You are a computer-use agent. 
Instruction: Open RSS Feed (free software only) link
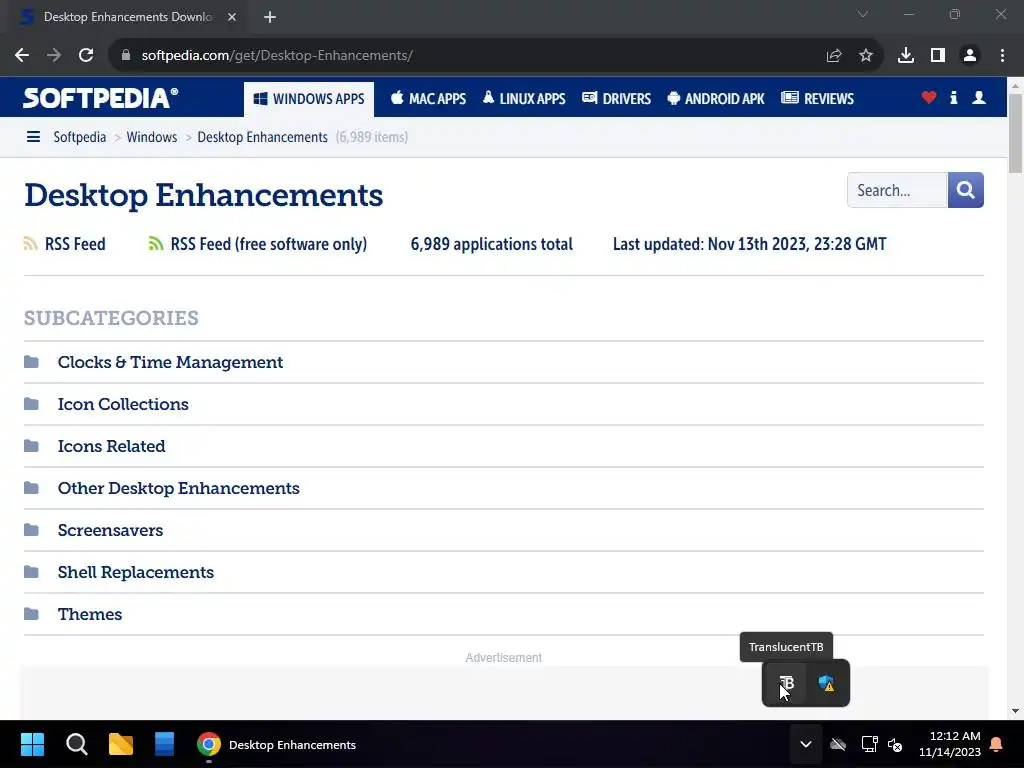(x=268, y=244)
